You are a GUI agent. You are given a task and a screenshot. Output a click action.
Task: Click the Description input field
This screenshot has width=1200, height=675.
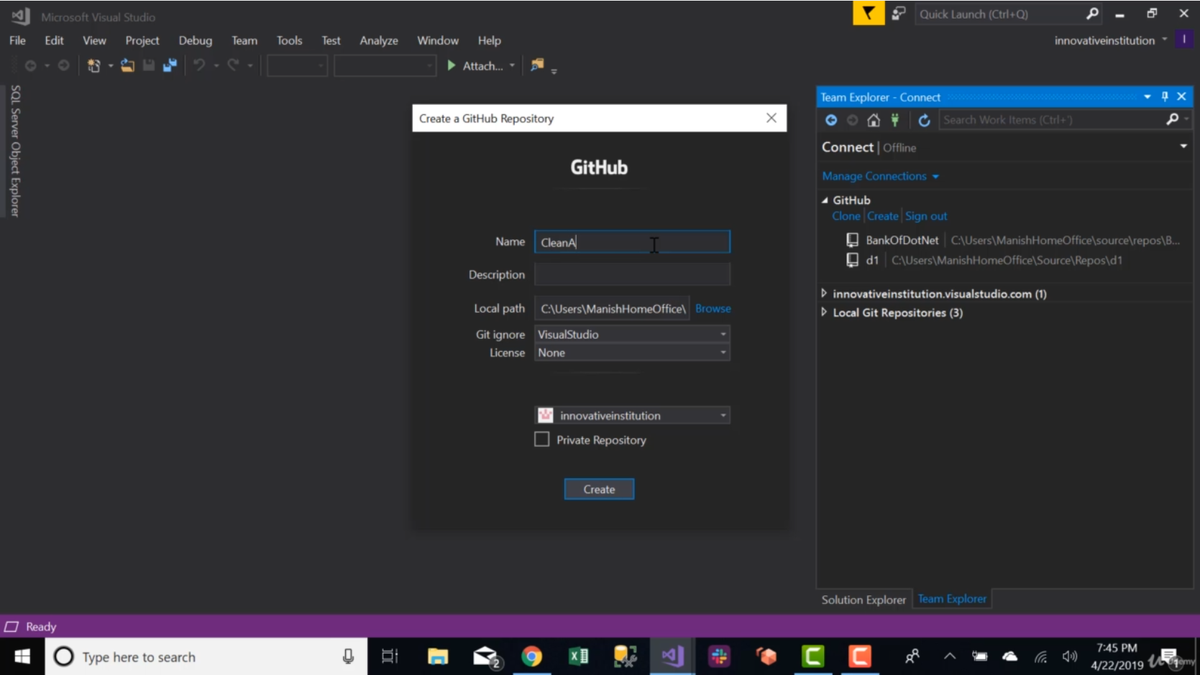[632, 274]
